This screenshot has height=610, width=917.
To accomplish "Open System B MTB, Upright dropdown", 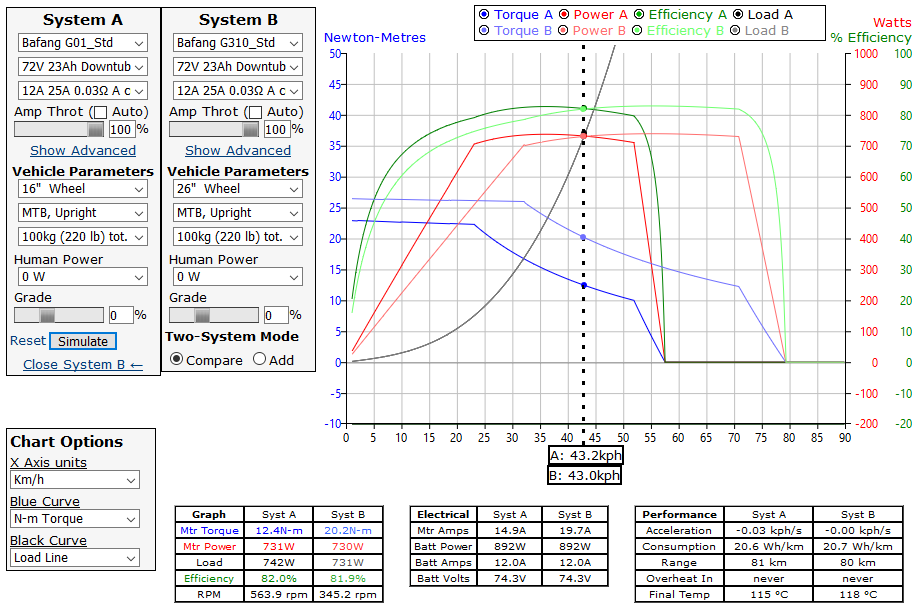I will (237, 213).
